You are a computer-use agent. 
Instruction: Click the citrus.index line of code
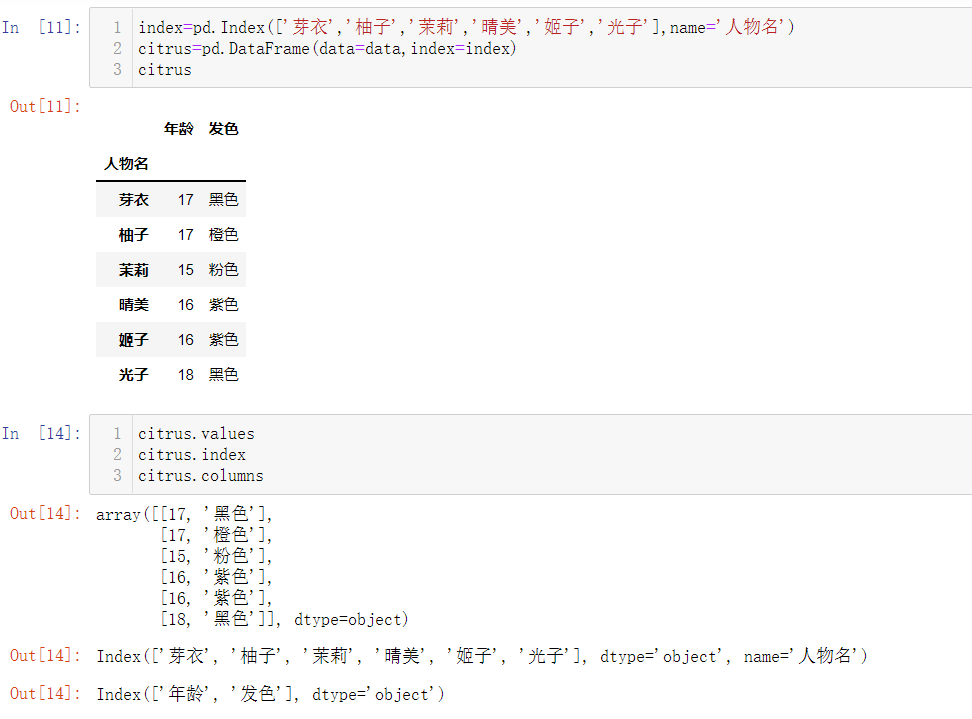pyautogui.click(x=192, y=454)
